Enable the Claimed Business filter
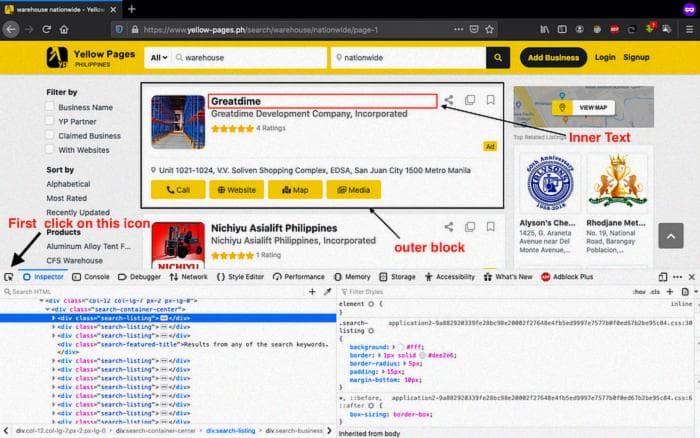 (x=50, y=135)
